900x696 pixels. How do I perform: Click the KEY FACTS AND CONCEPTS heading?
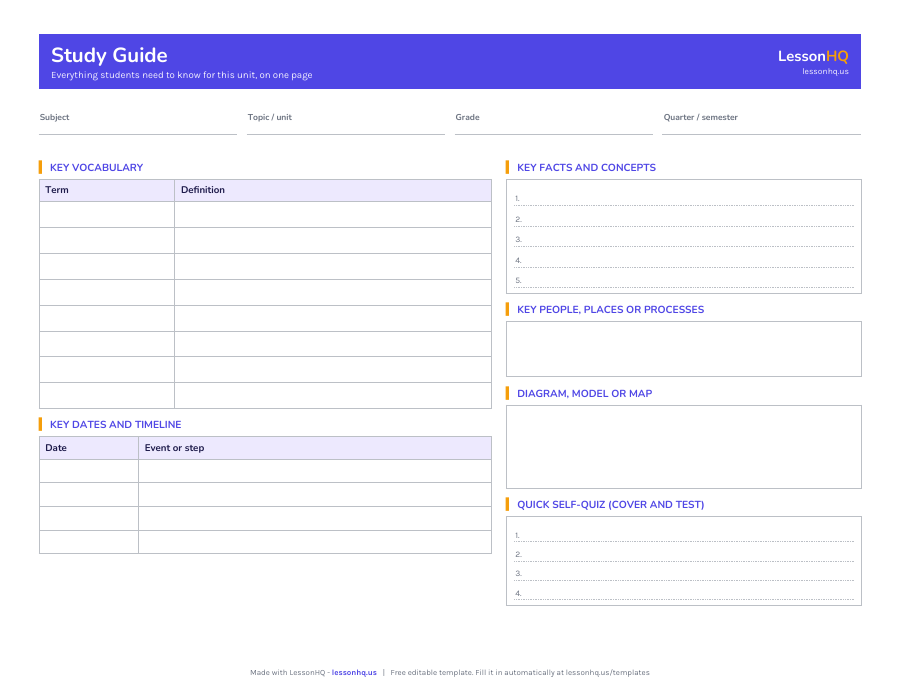586,168
